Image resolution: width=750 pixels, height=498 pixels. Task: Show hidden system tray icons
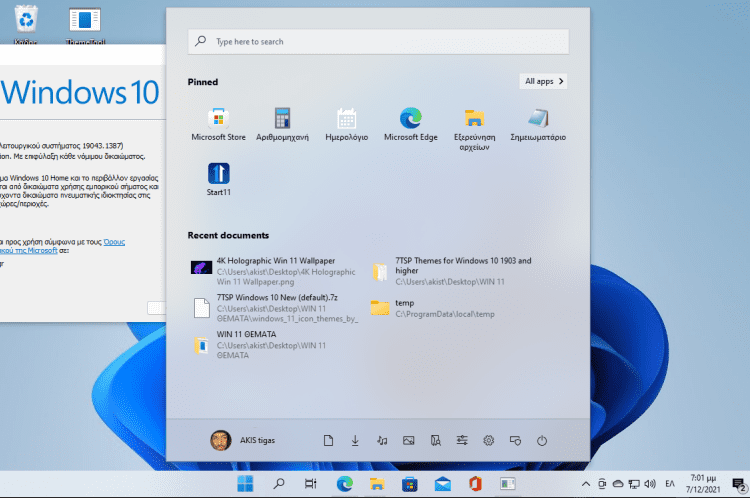point(585,484)
